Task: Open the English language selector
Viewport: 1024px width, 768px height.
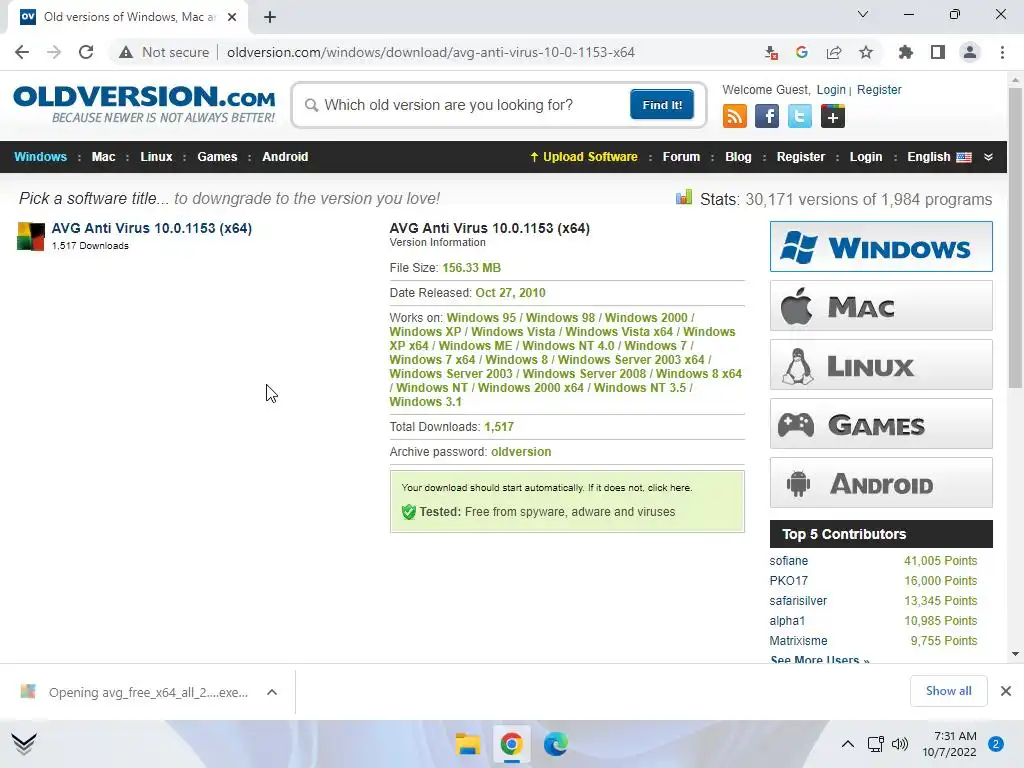Action: pos(938,157)
